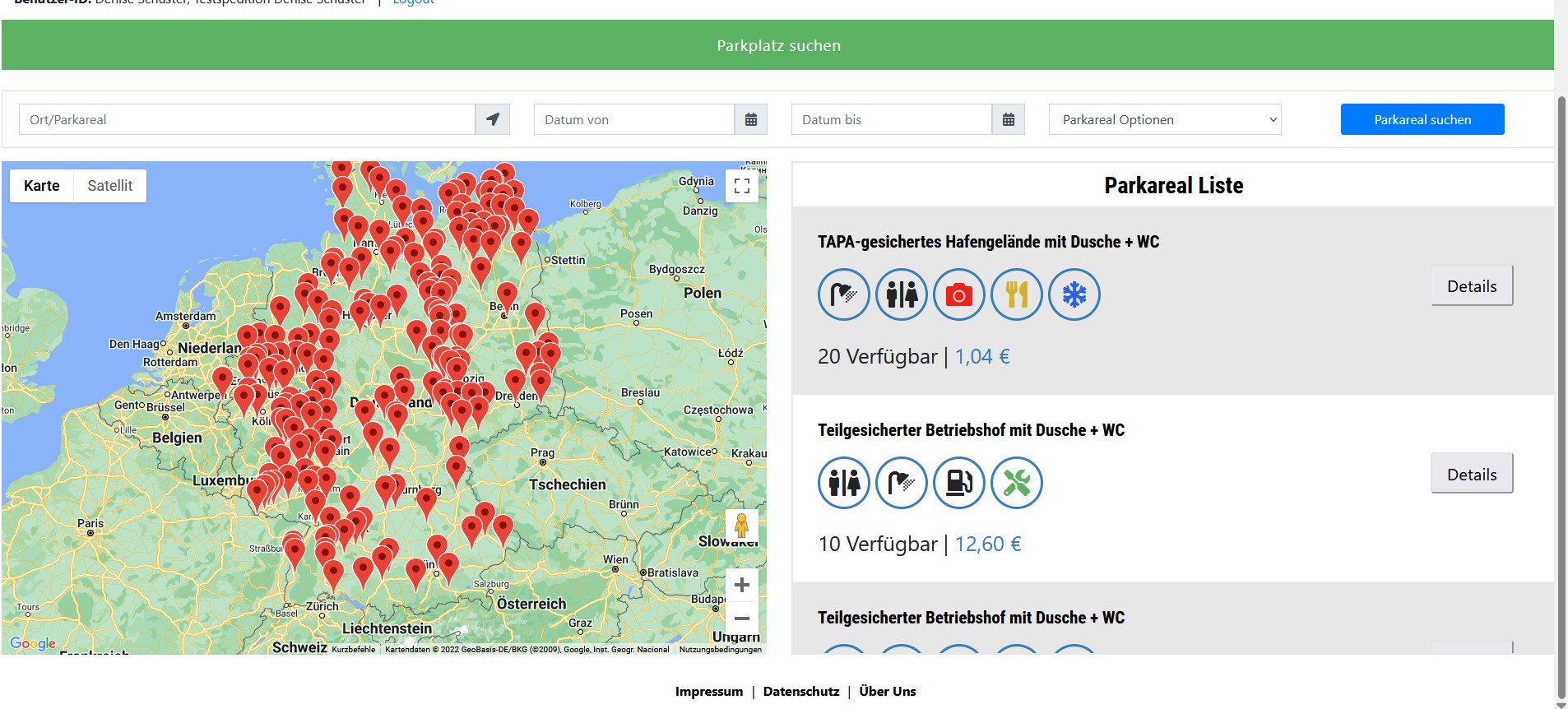Open the Über Uns link

(x=888, y=692)
